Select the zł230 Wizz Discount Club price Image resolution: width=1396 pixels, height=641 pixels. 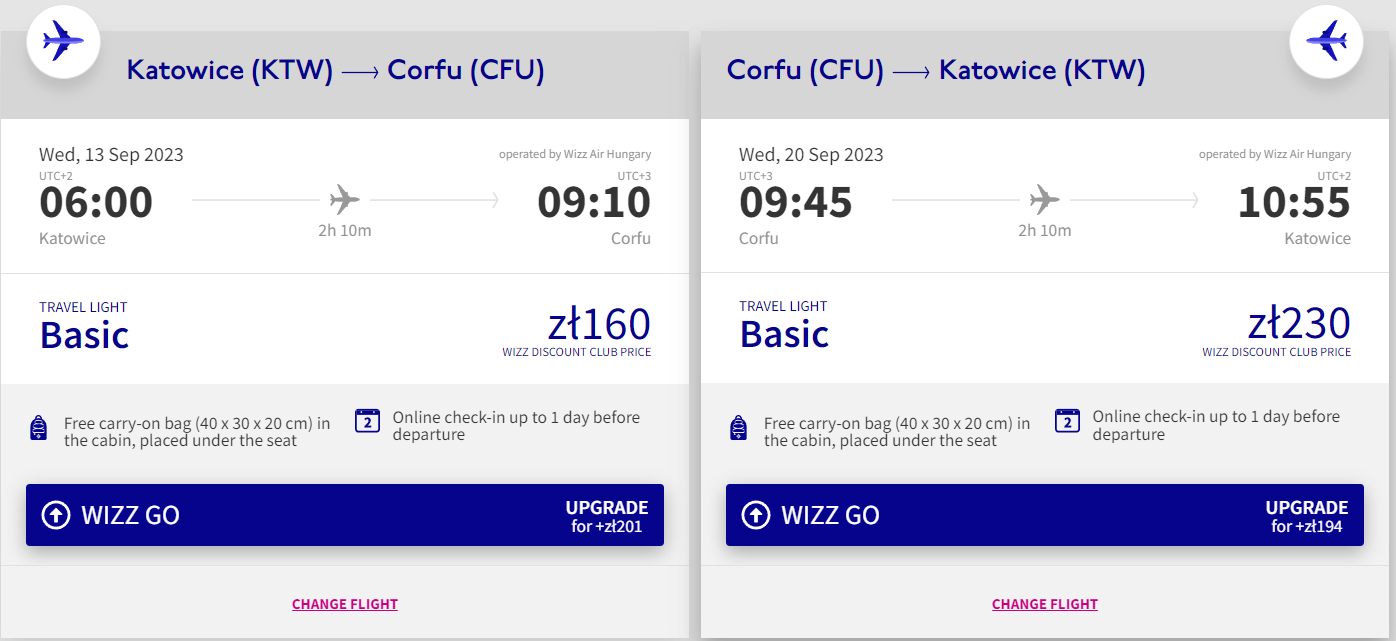1299,325
